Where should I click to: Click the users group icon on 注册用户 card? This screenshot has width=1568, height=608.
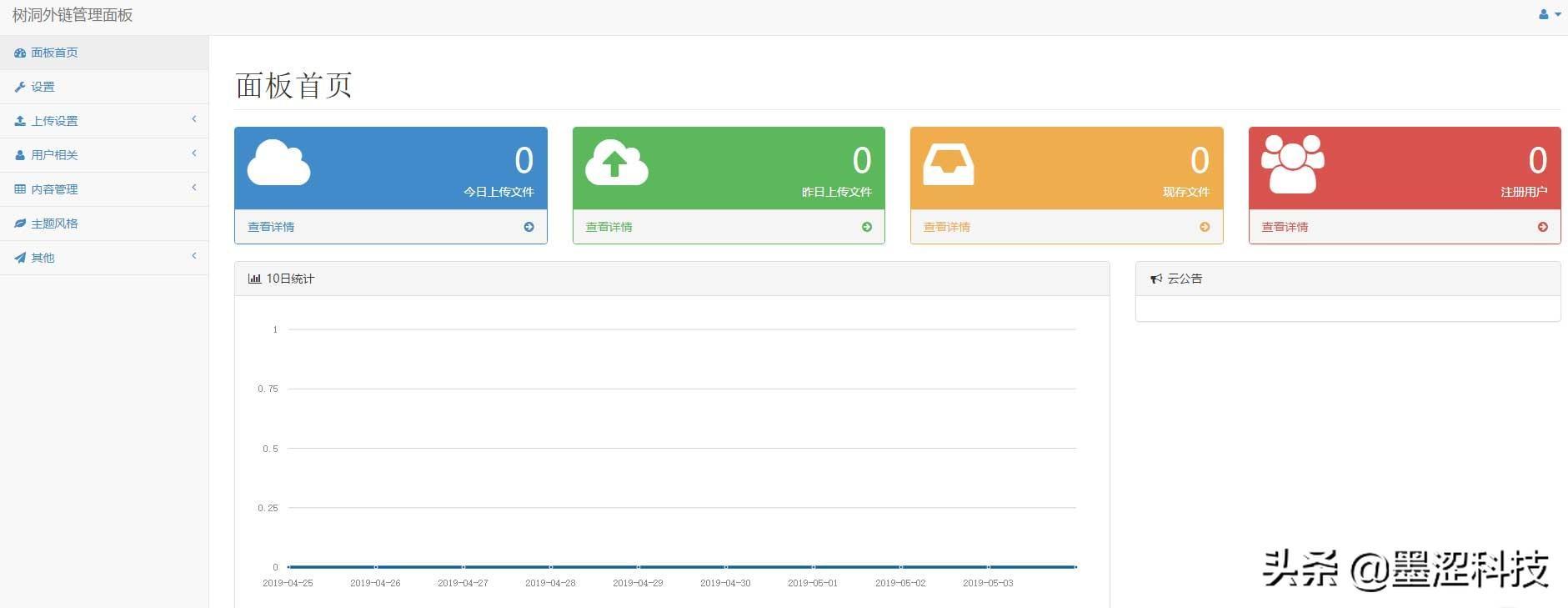click(1292, 164)
